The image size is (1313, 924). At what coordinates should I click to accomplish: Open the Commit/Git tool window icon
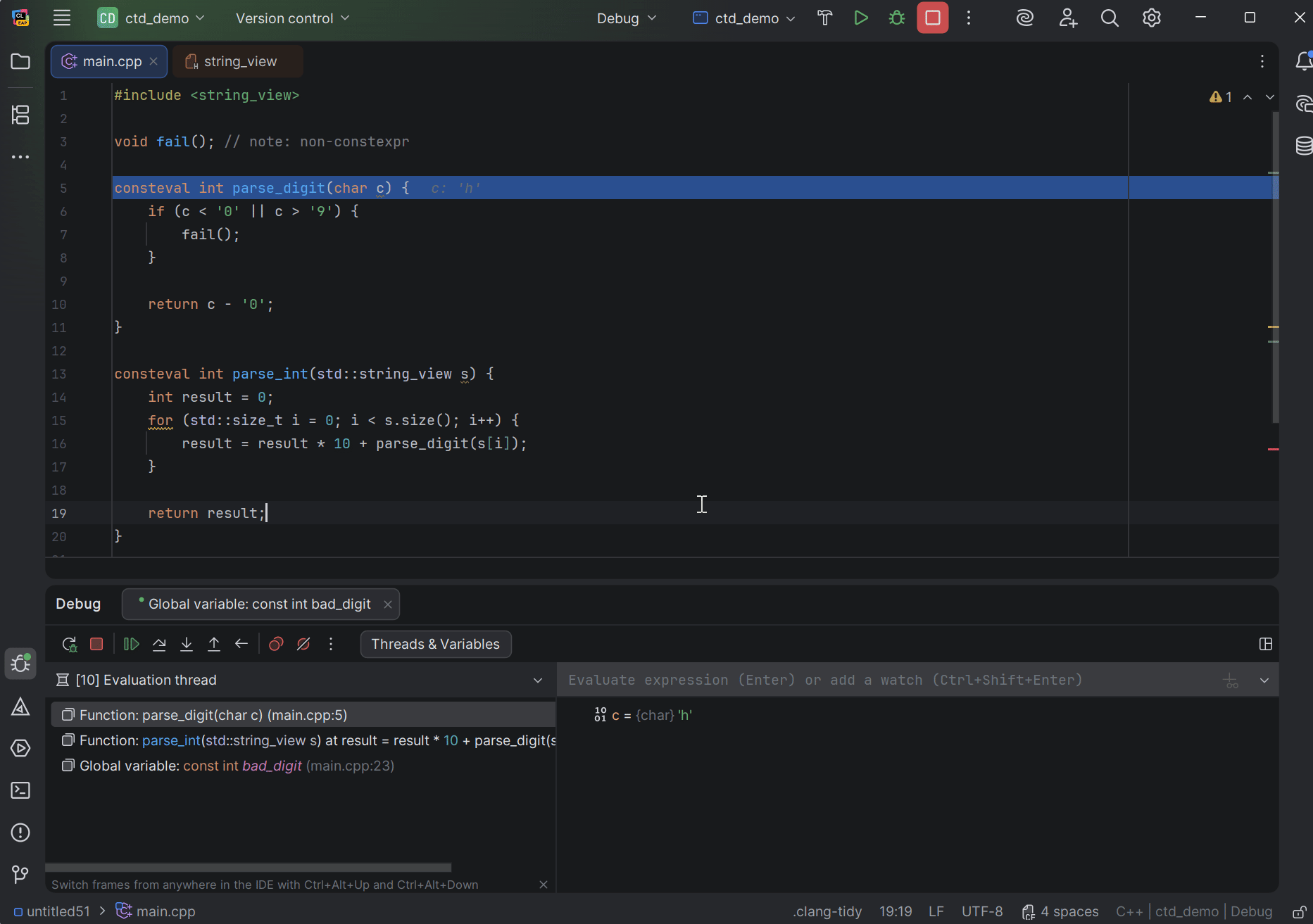click(20, 875)
